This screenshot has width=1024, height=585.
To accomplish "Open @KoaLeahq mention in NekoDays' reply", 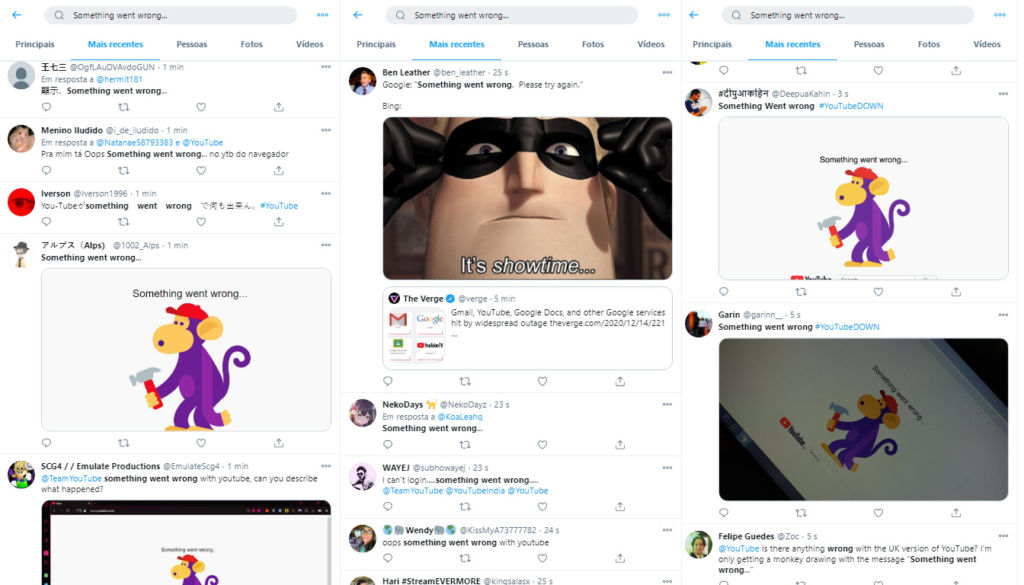I will [460, 417].
